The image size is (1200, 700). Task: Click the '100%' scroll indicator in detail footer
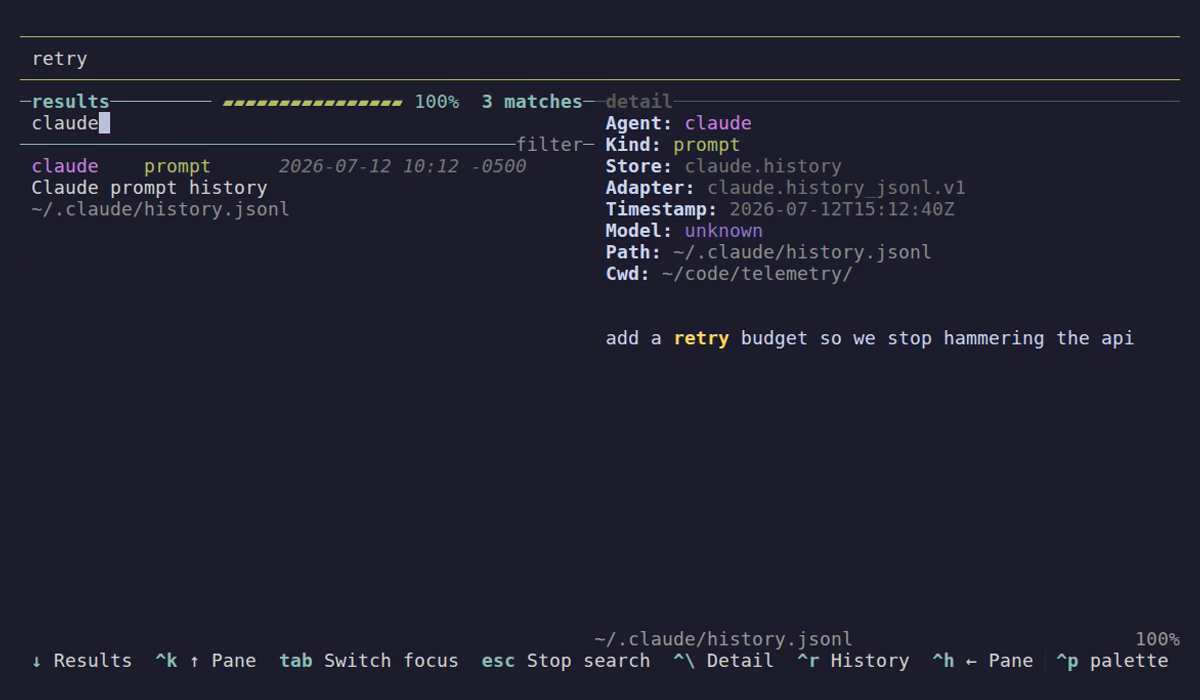(1157, 639)
